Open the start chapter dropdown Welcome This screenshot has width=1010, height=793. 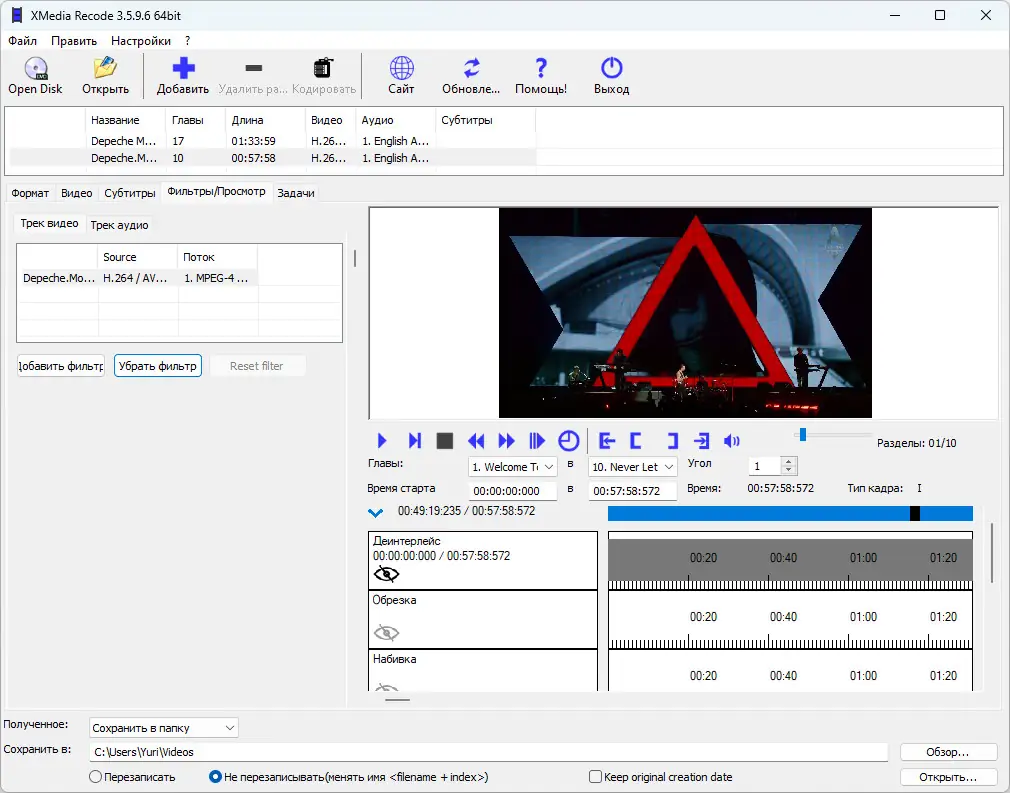coord(512,467)
